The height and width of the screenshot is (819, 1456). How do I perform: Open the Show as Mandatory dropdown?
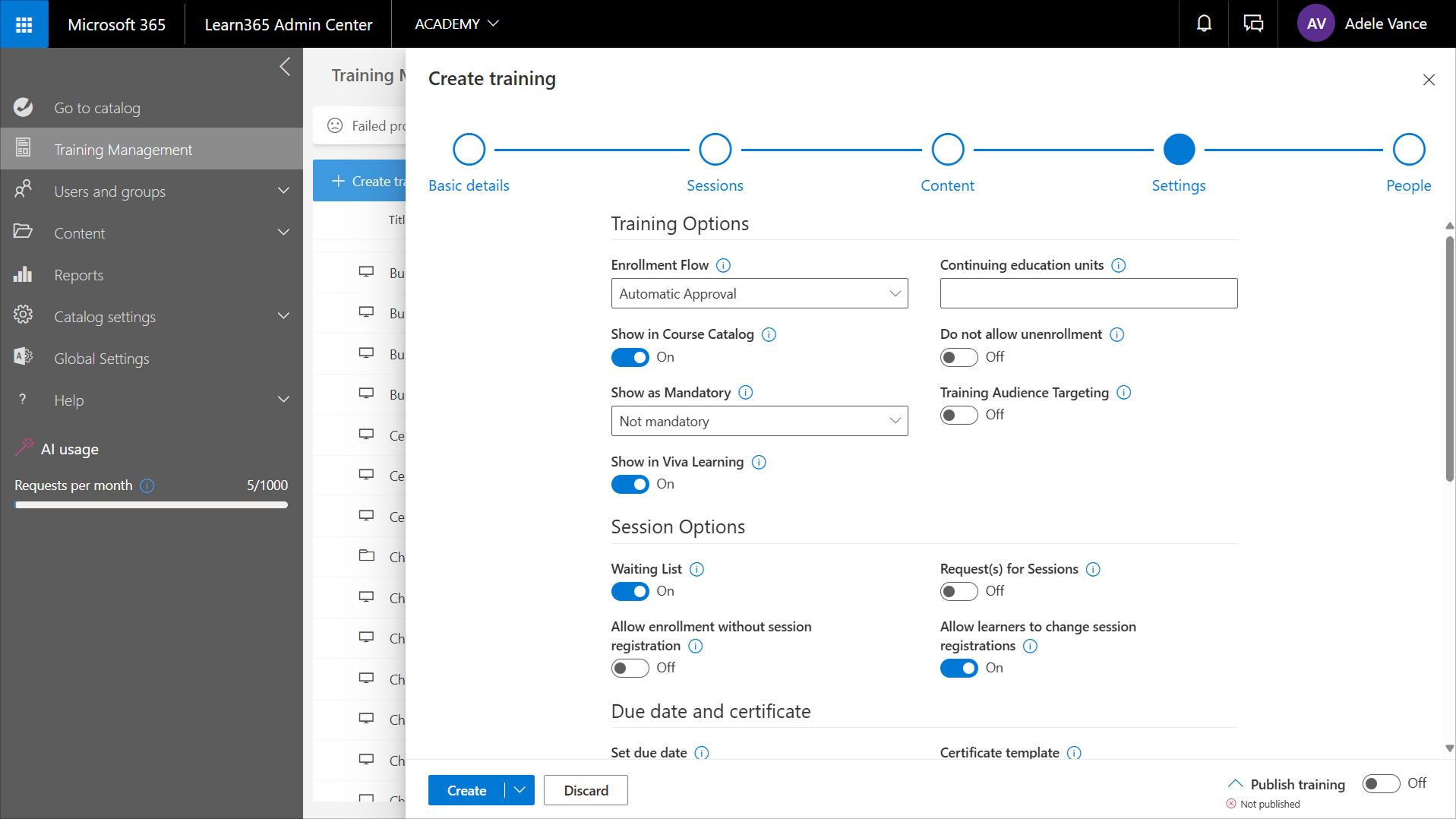pos(759,422)
